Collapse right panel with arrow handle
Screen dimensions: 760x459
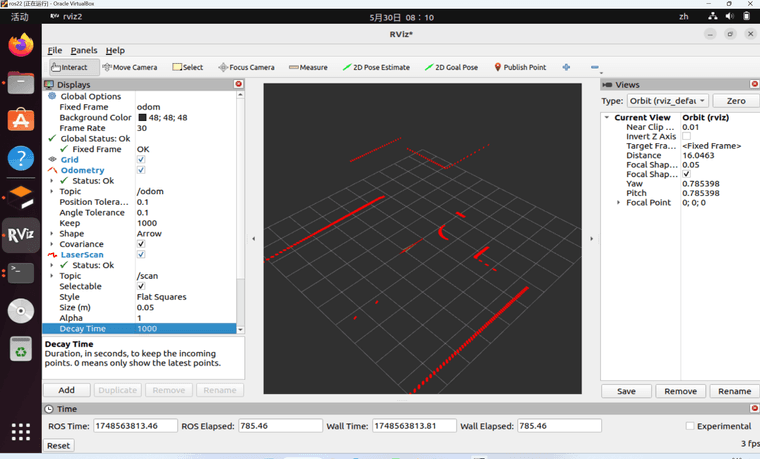coord(591,238)
